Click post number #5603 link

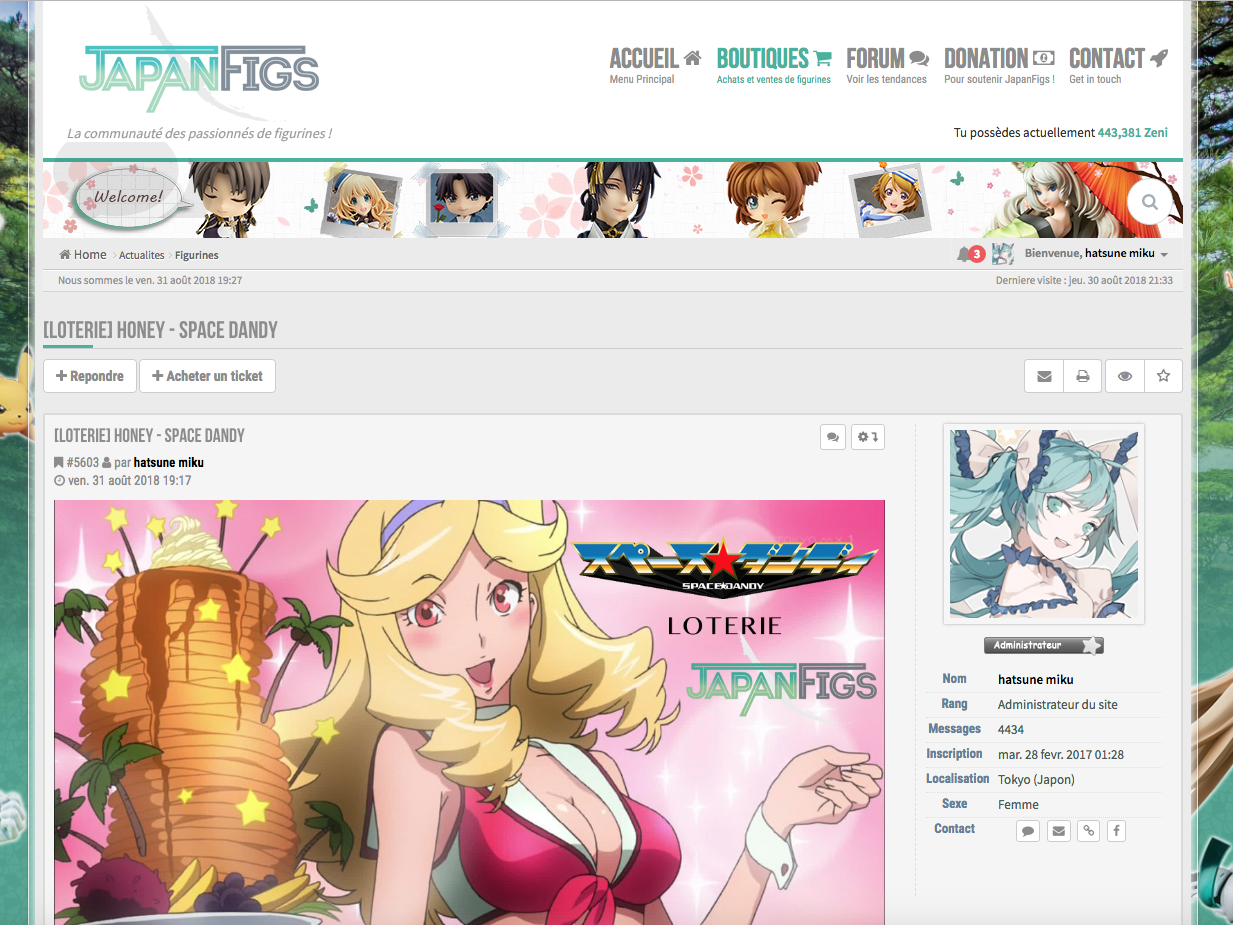click(x=83, y=463)
